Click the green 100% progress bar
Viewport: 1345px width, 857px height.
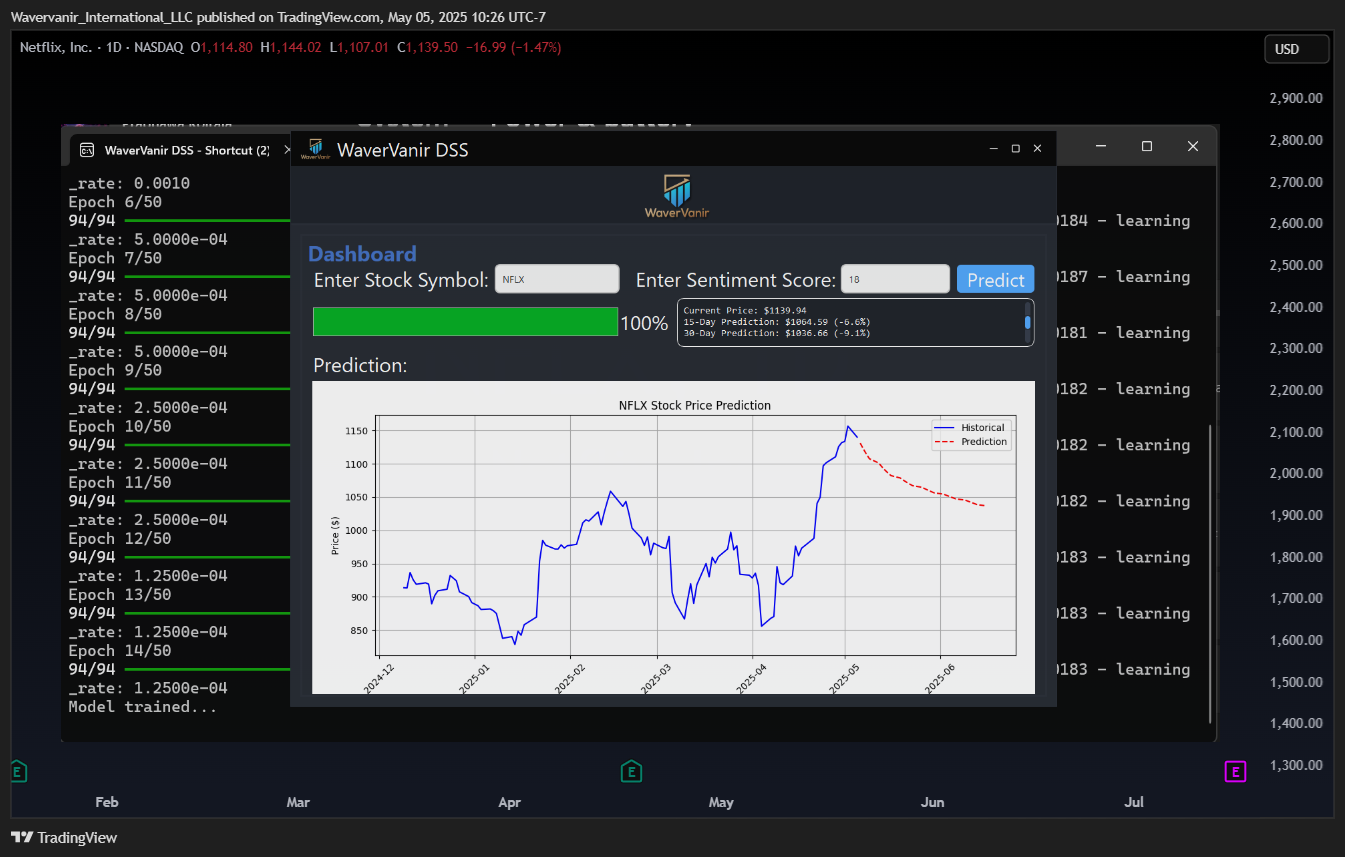pos(465,321)
